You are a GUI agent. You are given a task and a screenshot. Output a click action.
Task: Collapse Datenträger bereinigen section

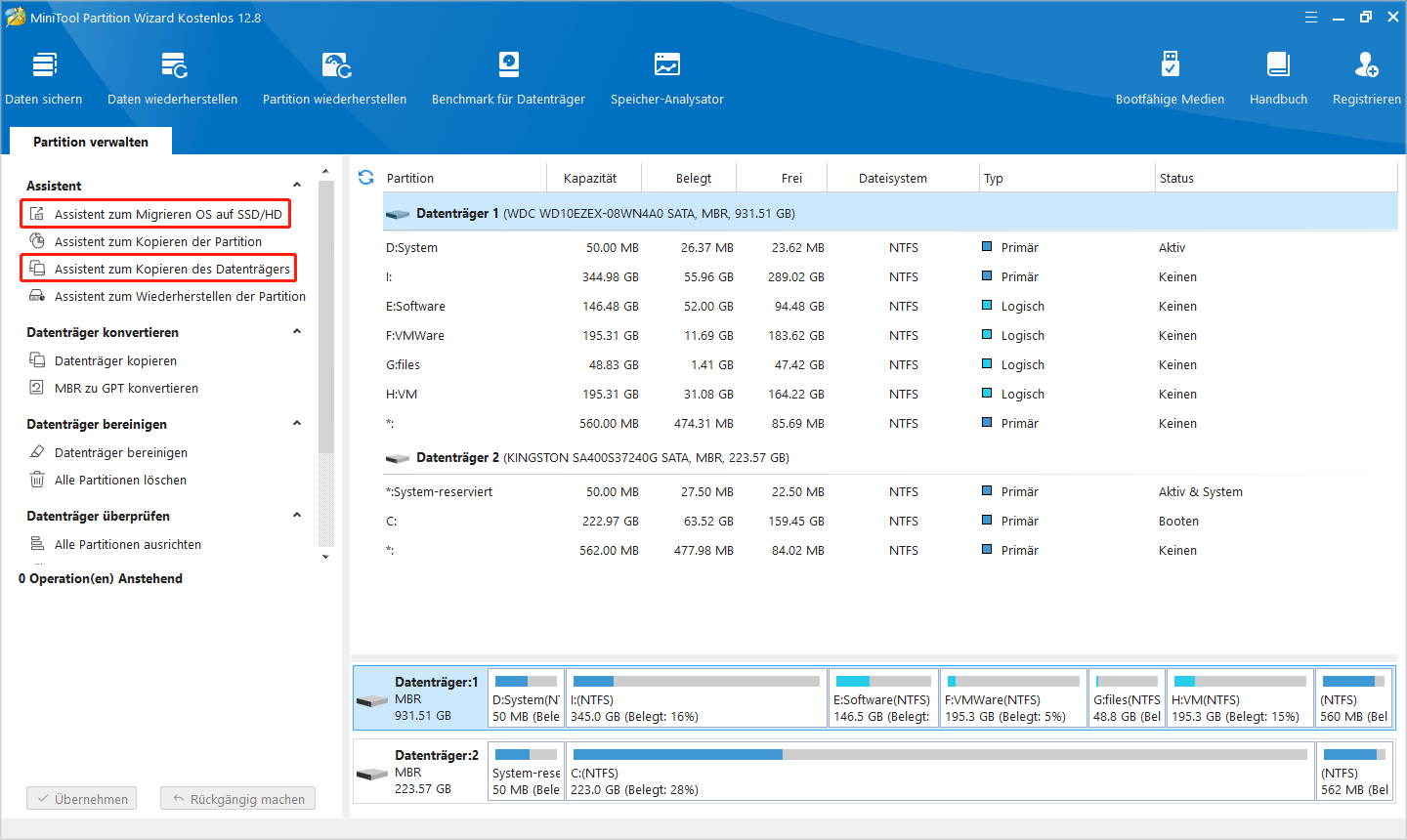[x=297, y=424]
